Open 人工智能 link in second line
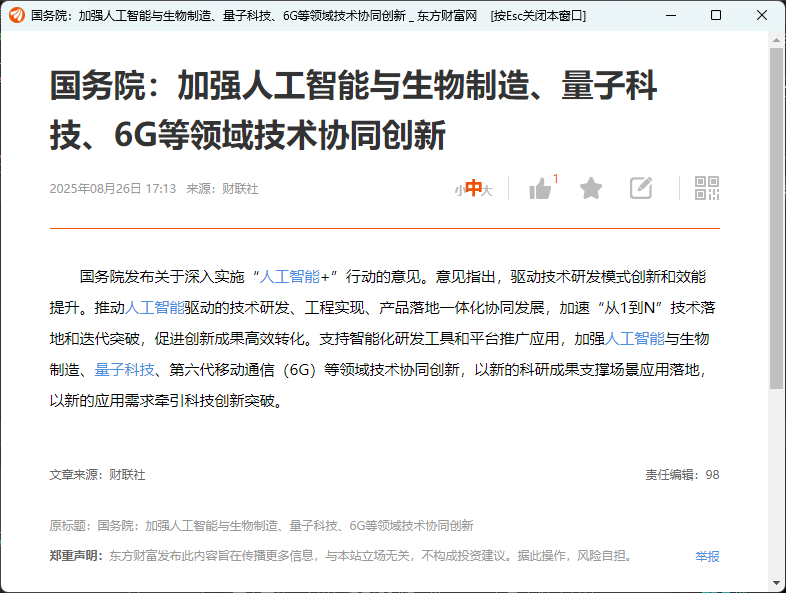The height and width of the screenshot is (593, 786). (154, 308)
